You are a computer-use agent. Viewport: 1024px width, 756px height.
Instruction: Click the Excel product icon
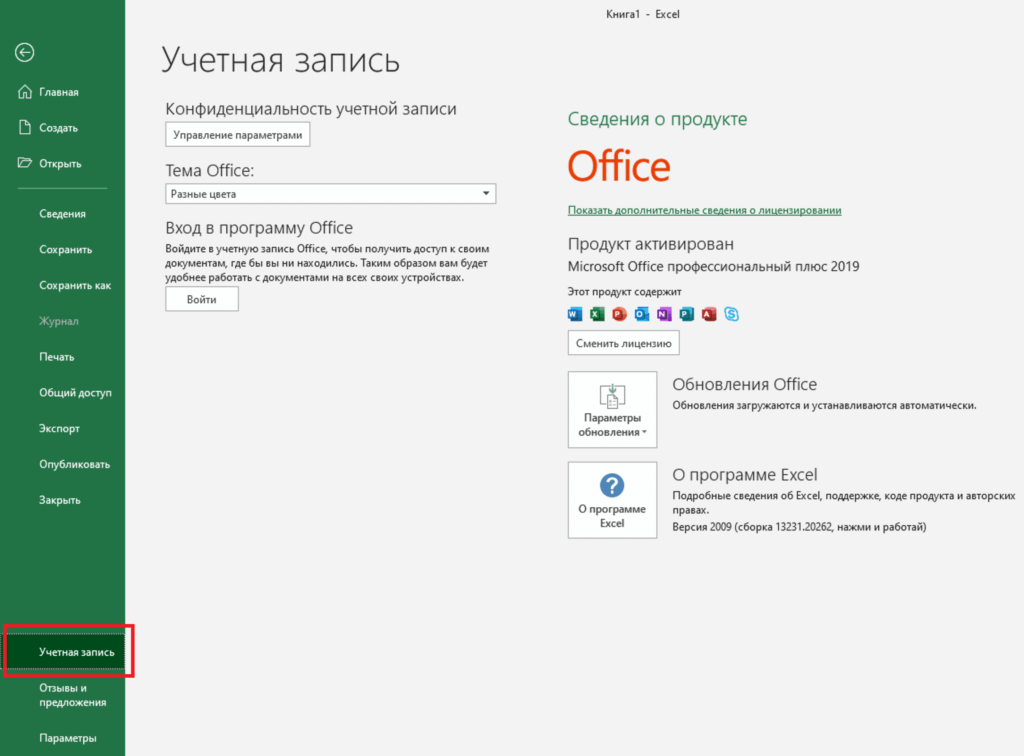[597, 314]
